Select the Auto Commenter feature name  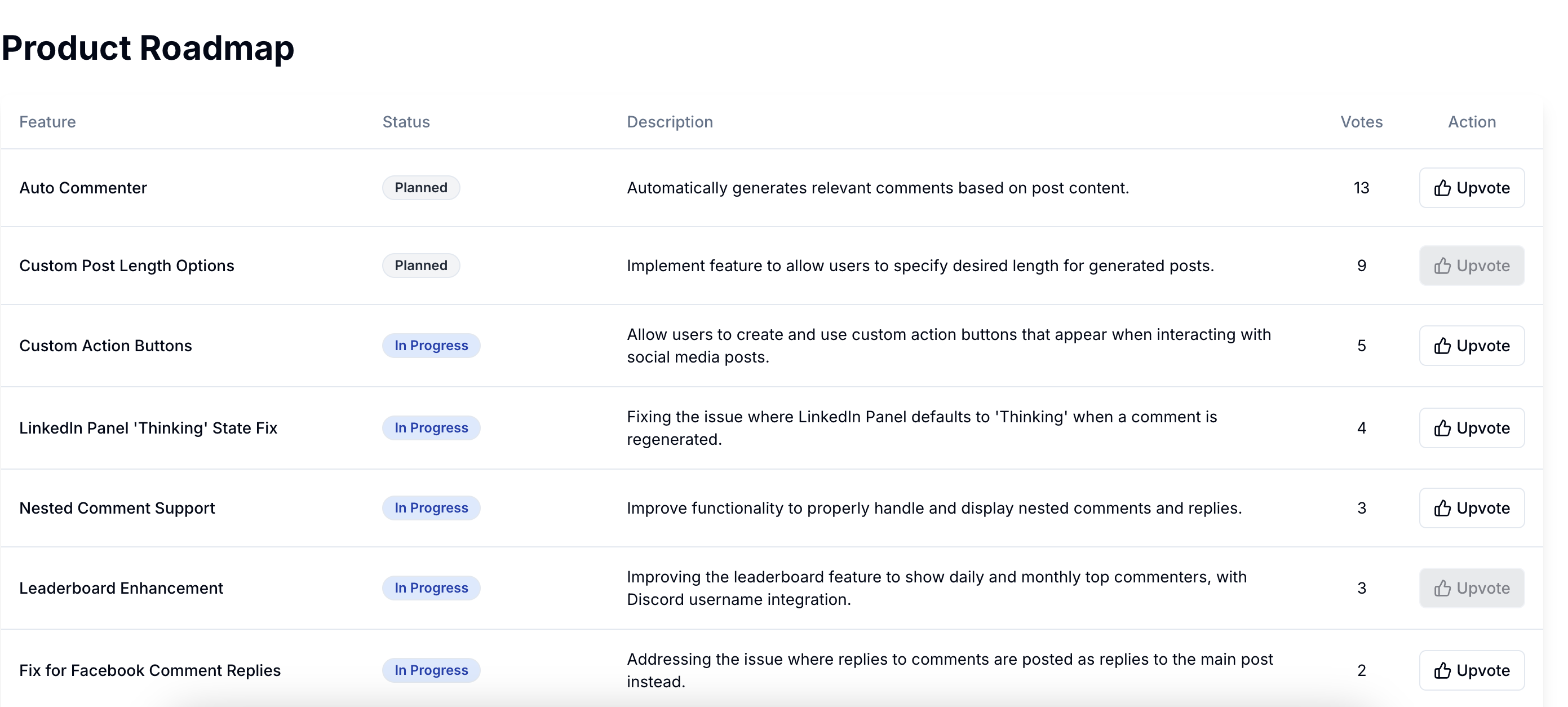[83, 188]
